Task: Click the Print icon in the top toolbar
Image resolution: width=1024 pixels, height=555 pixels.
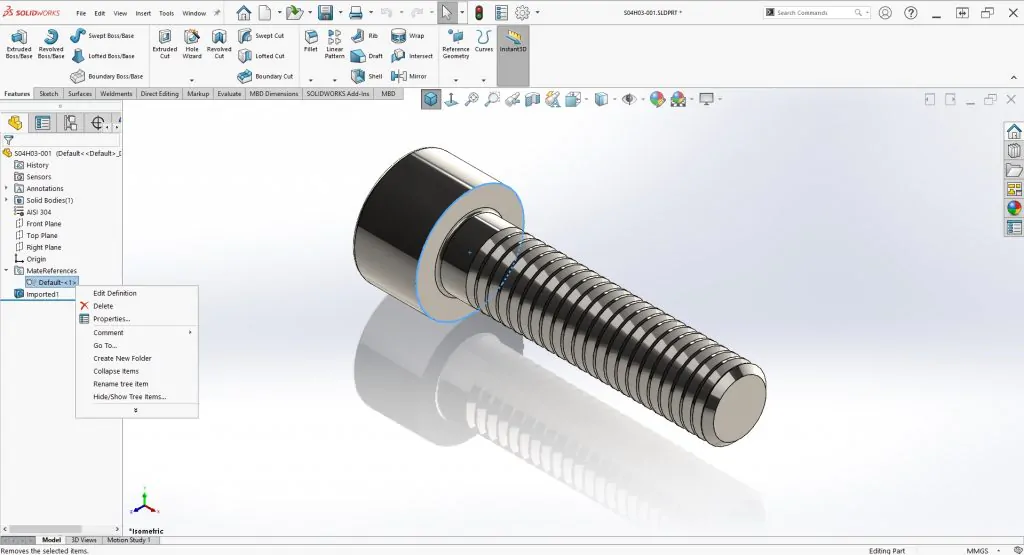Action: click(x=356, y=12)
